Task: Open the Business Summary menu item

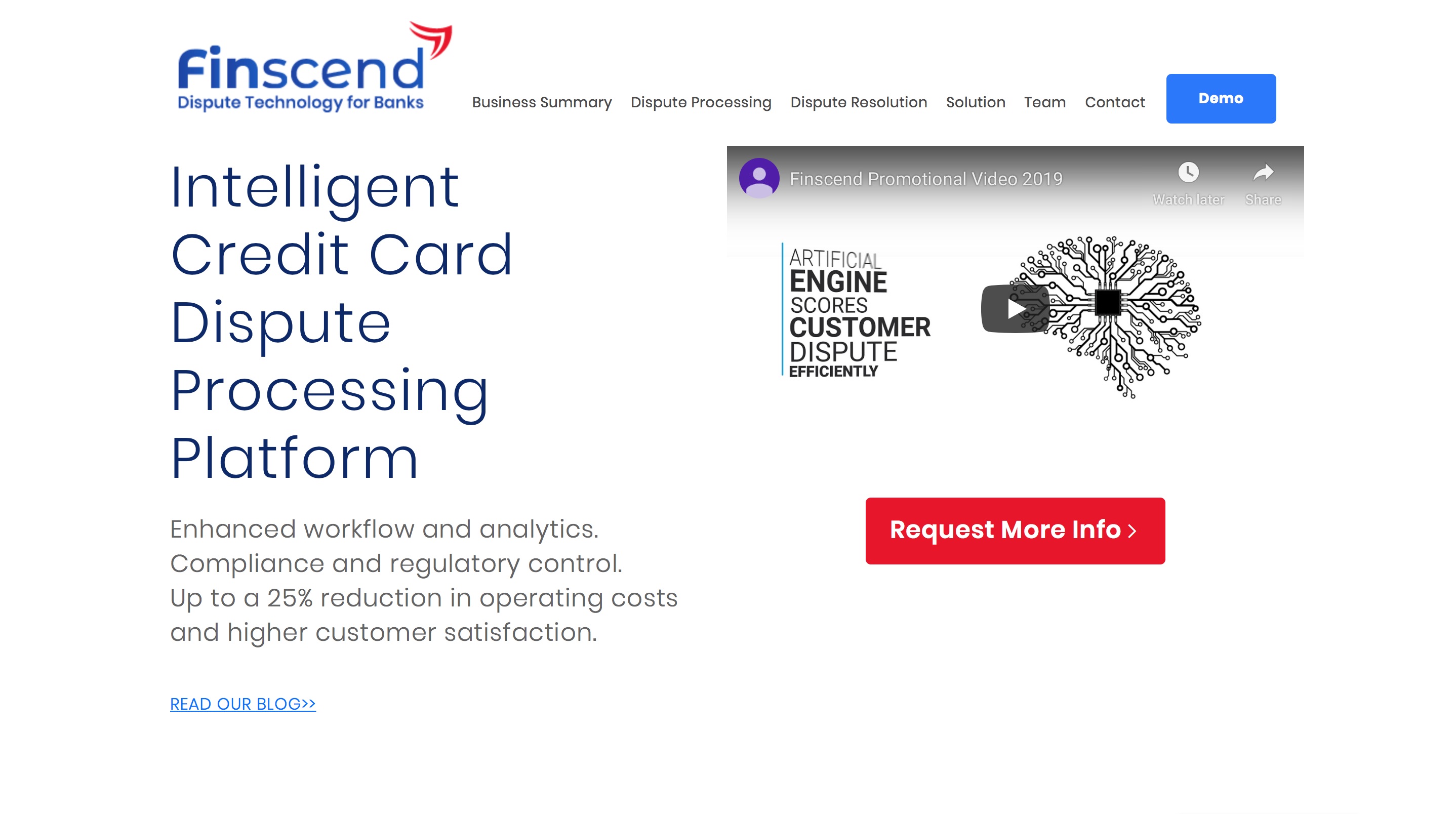Action: [x=542, y=102]
